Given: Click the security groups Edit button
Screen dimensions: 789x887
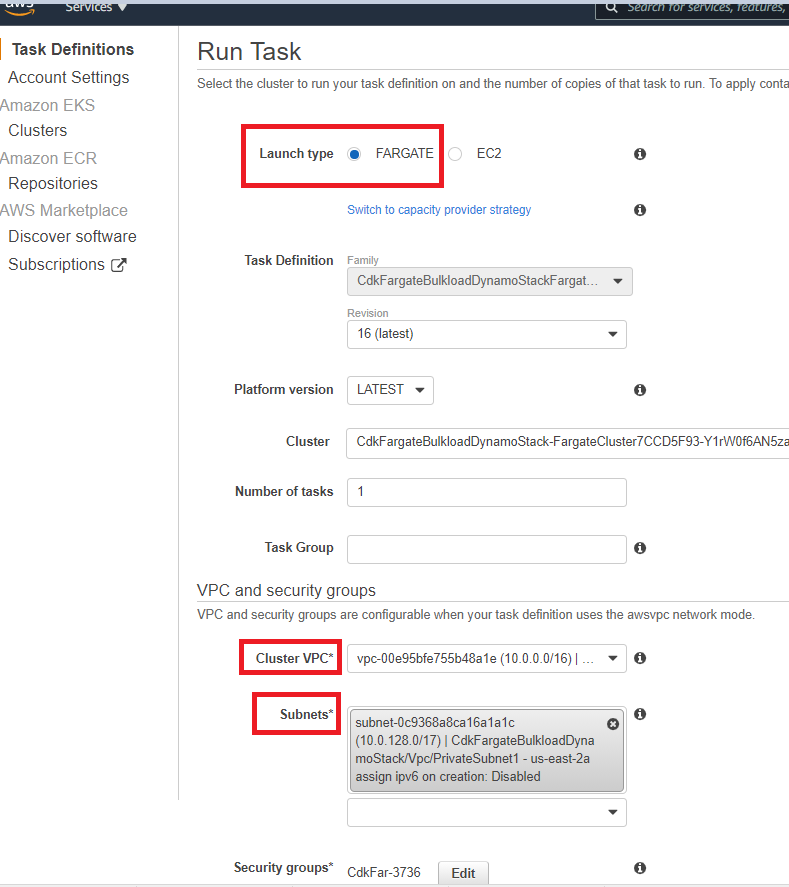Looking at the screenshot, I should (463, 873).
